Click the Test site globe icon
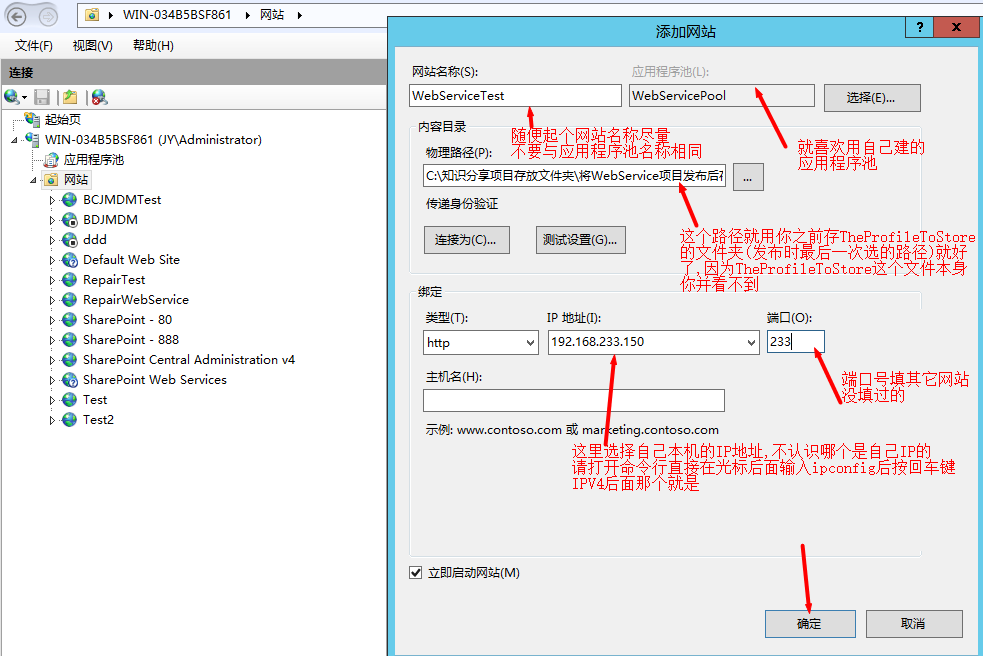The image size is (983, 656). [70, 400]
